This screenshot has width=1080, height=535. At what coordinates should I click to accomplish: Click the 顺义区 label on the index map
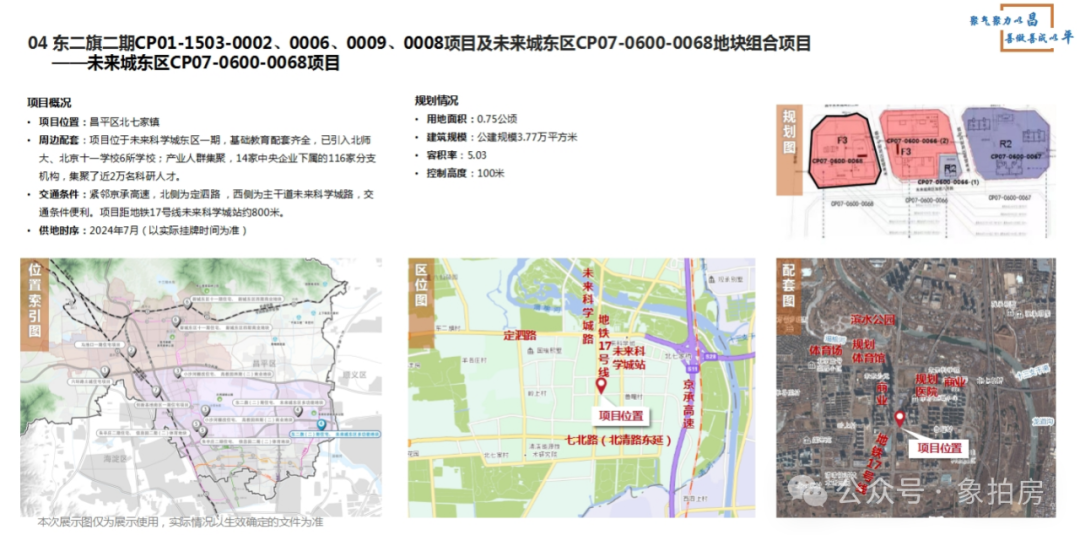coord(356,377)
